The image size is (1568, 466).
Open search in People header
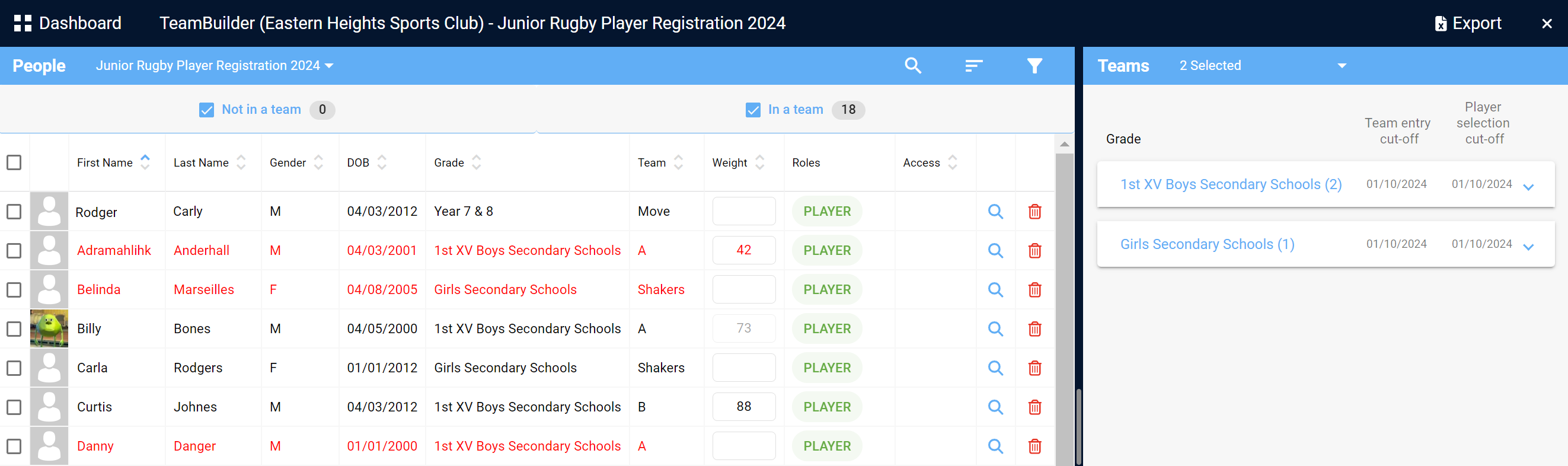(x=912, y=65)
